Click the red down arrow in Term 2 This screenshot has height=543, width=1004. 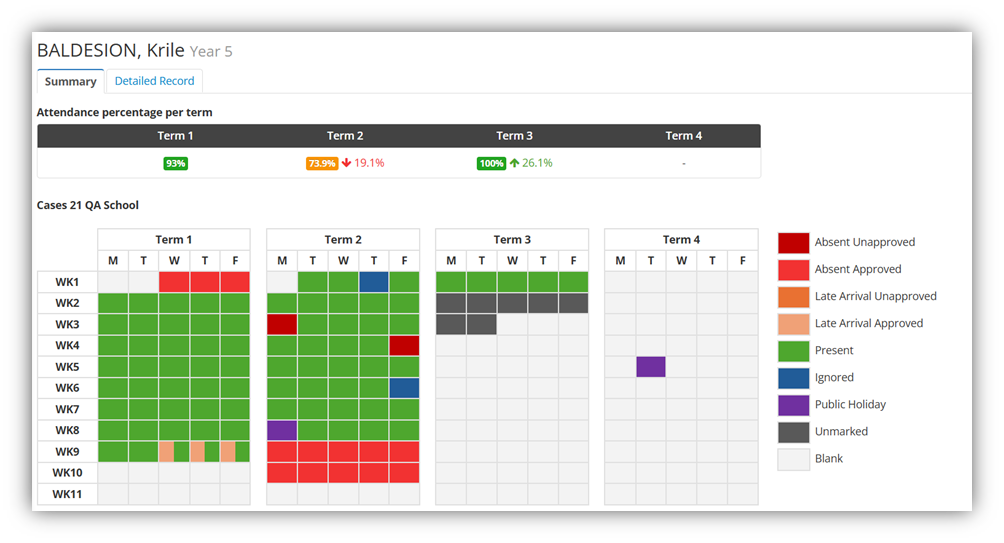point(346,163)
